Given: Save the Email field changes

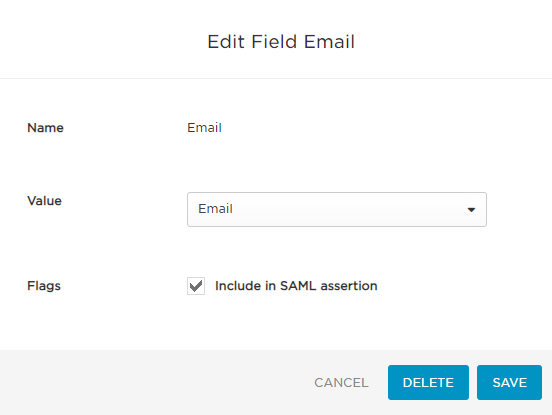Looking at the screenshot, I should pos(509,382).
